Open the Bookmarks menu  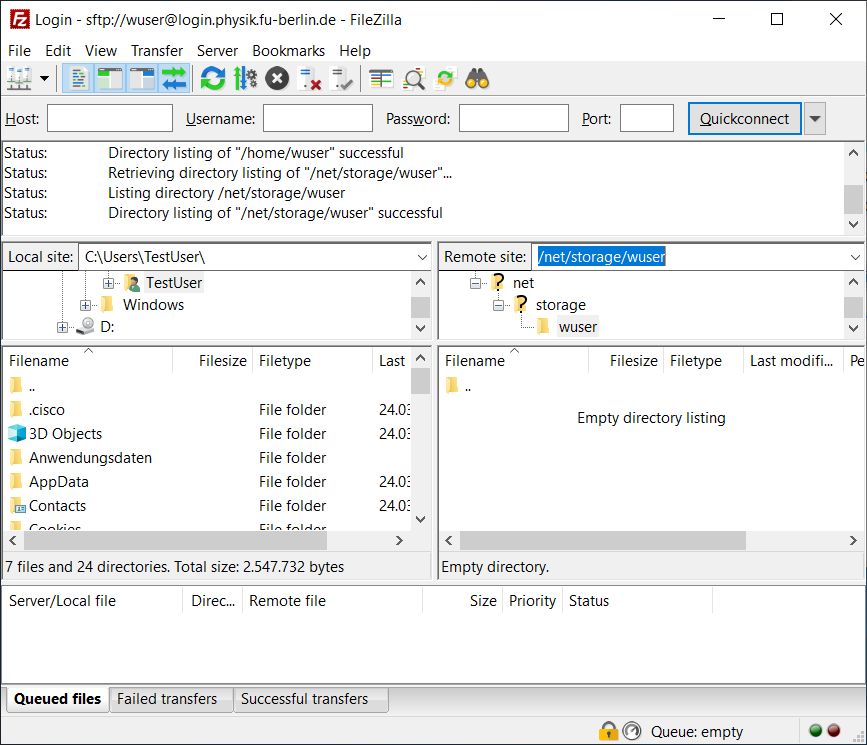point(289,51)
